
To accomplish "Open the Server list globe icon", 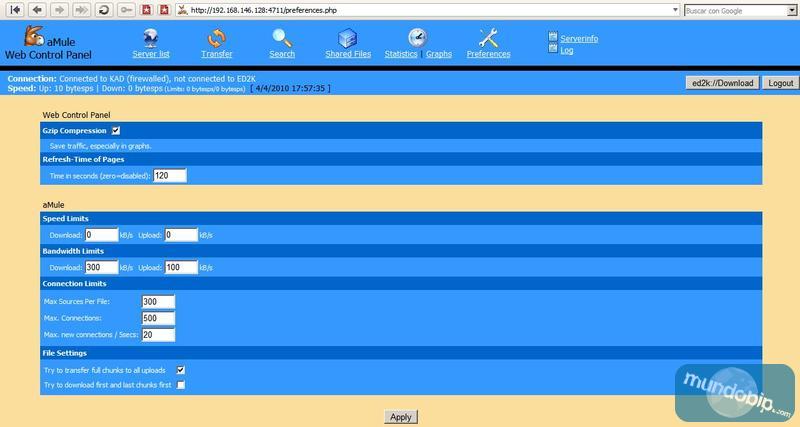I will click(151, 38).
